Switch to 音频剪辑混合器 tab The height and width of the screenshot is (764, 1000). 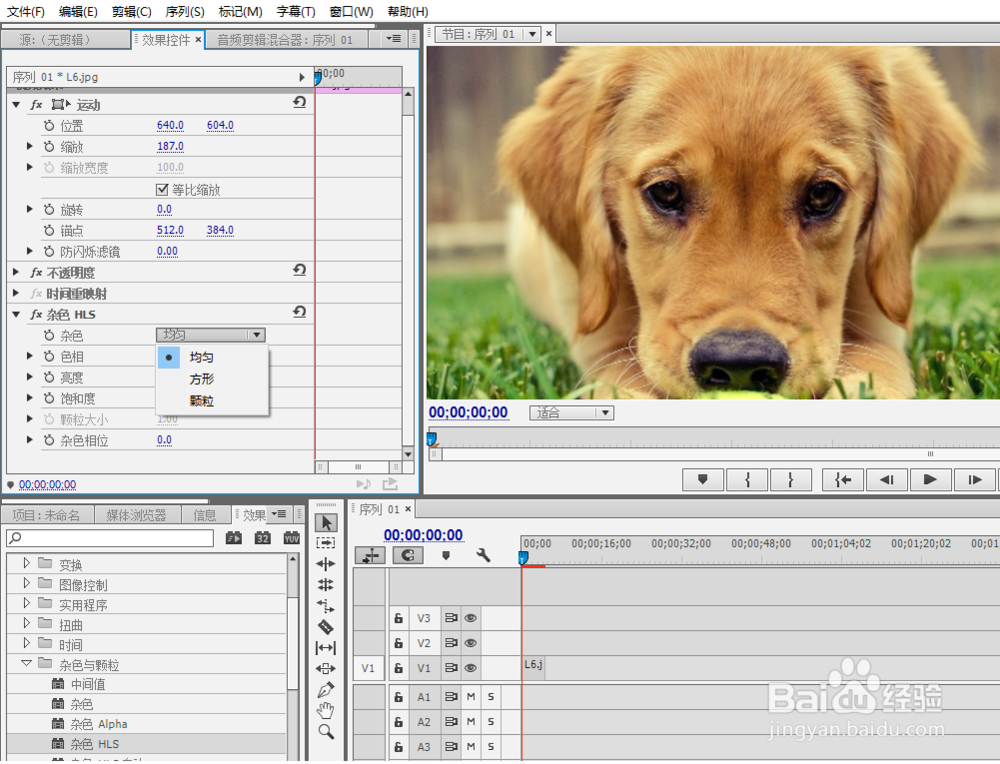(285, 40)
